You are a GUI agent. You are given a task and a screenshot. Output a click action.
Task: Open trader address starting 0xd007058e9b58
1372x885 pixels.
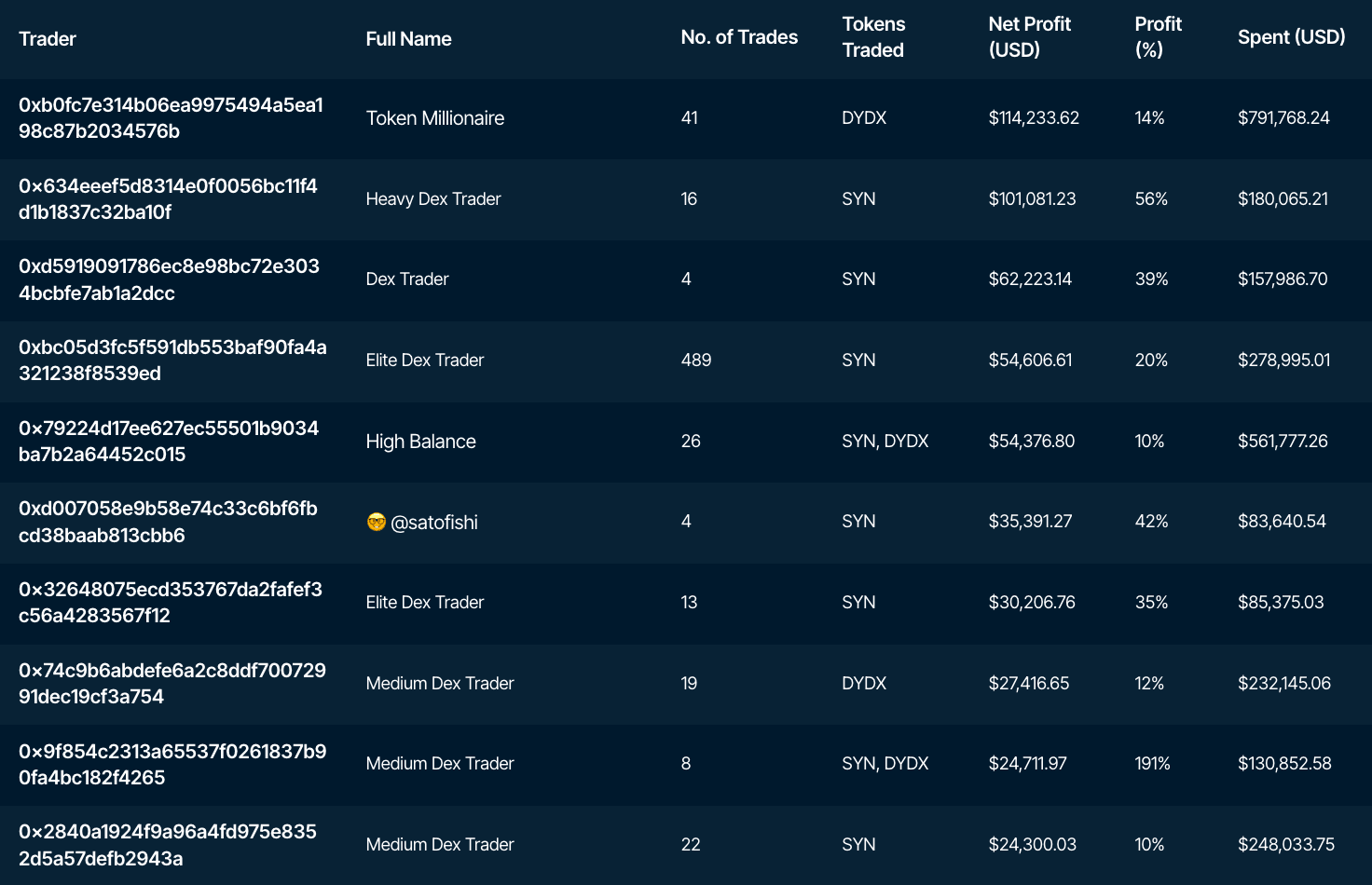168,522
